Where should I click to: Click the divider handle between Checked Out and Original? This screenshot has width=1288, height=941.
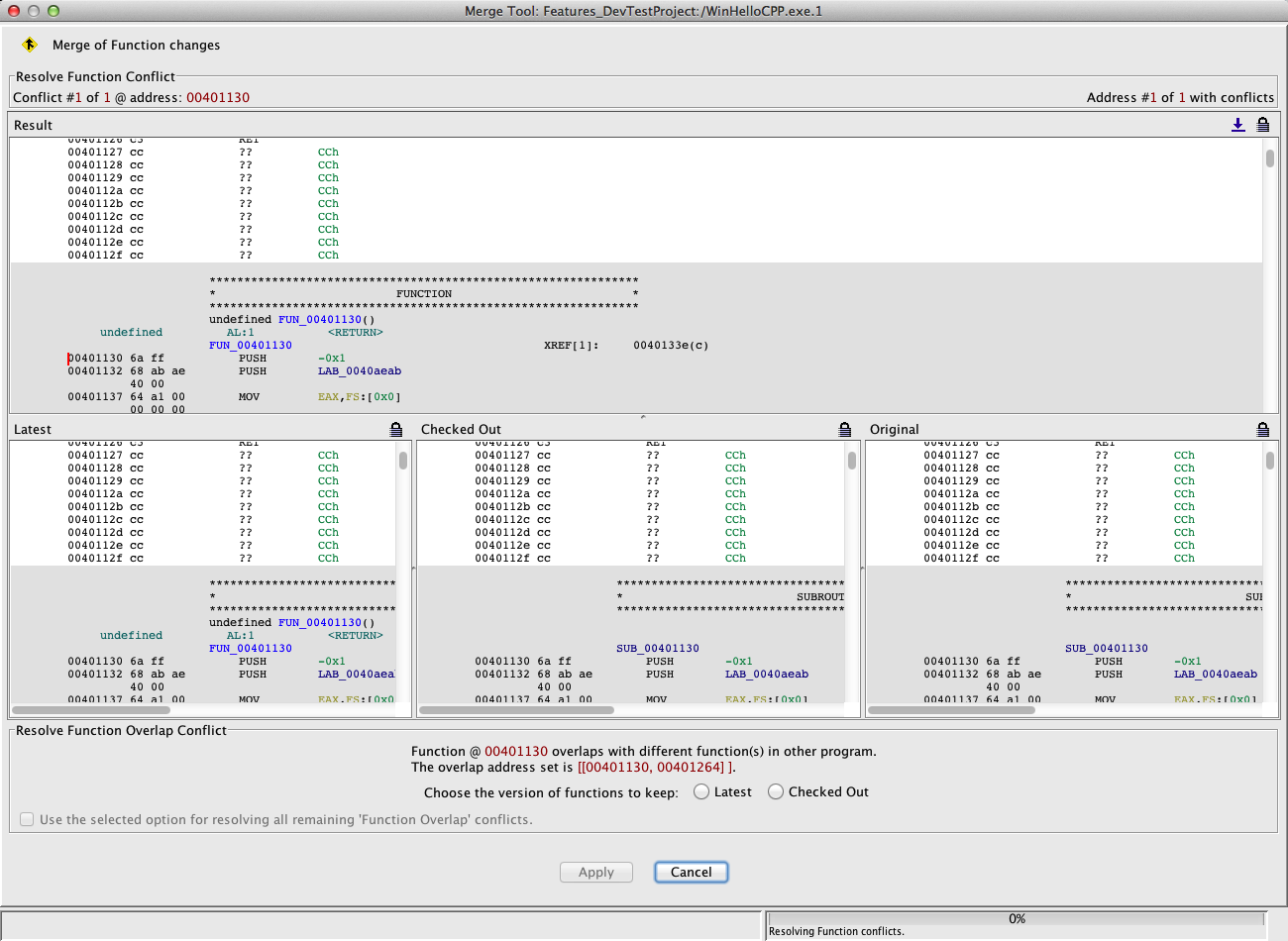coord(862,569)
